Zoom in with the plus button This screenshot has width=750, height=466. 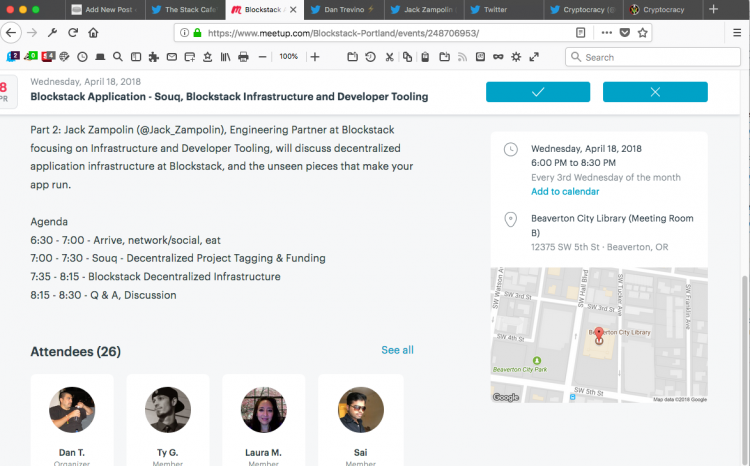(x=315, y=57)
